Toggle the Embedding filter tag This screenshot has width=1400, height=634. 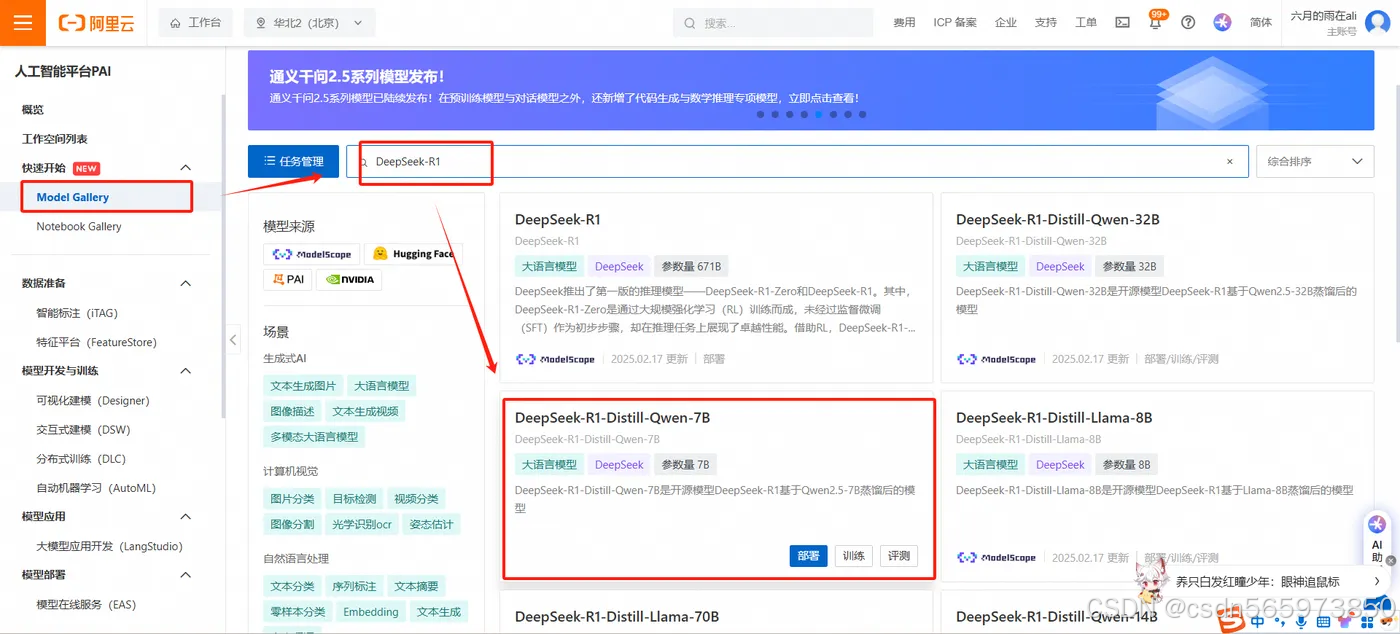click(x=370, y=611)
